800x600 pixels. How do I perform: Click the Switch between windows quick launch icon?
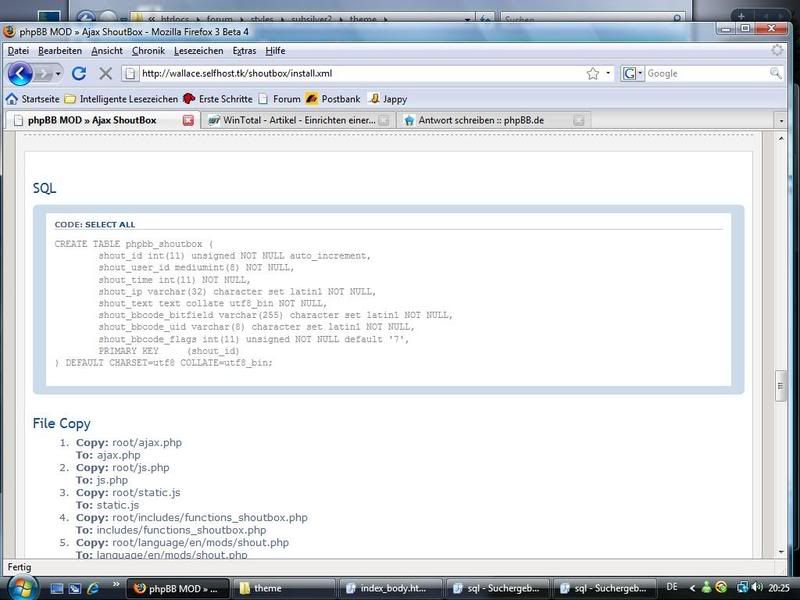[x=74, y=588]
